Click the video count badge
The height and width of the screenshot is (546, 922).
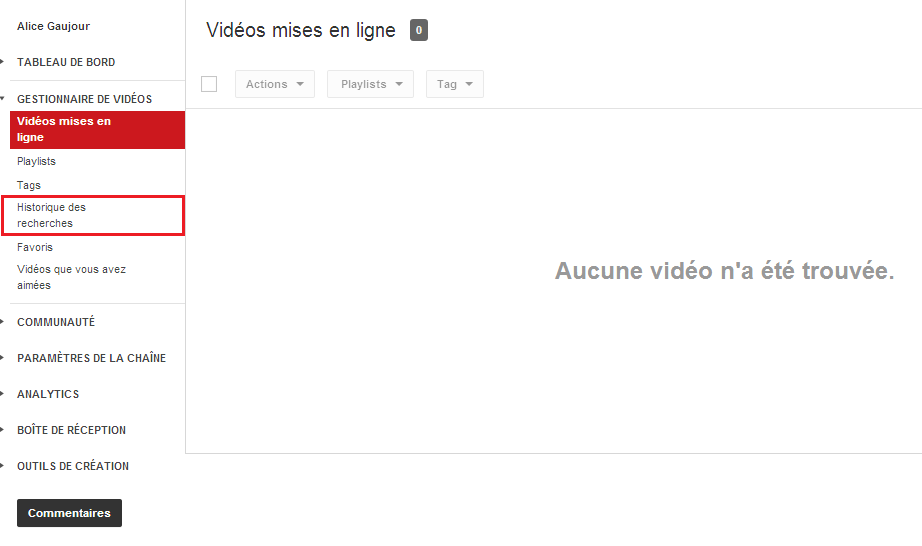click(x=419, y=30)
